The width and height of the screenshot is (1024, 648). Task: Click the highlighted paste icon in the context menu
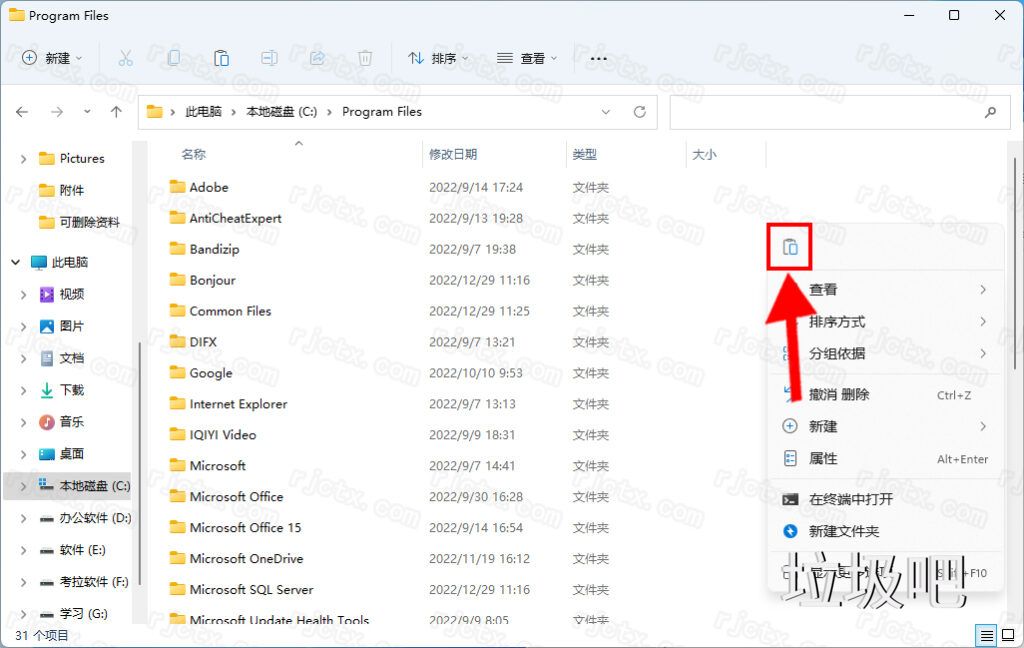coord(788,246)
